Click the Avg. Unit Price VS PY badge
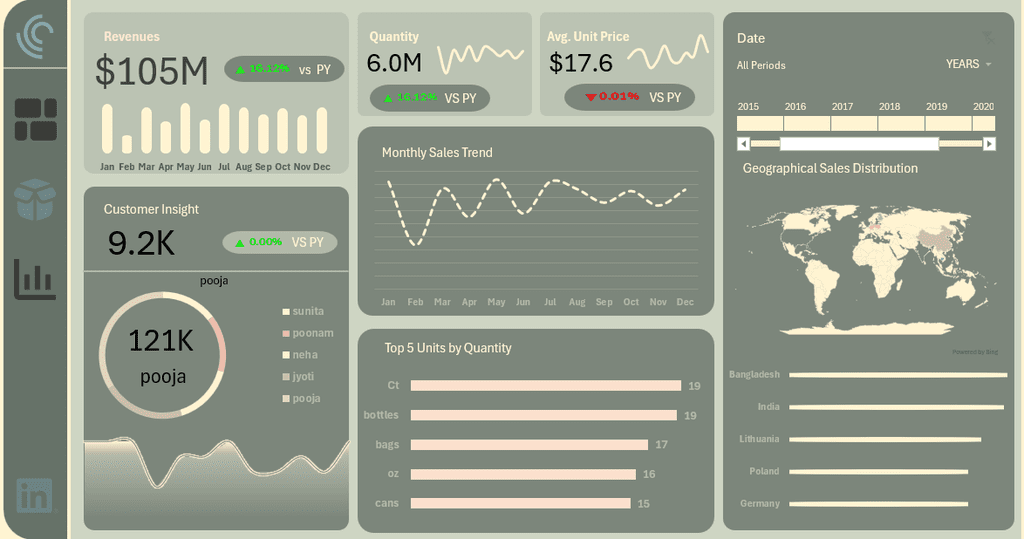The image size is (1024, 539). [x=630, y=97]
